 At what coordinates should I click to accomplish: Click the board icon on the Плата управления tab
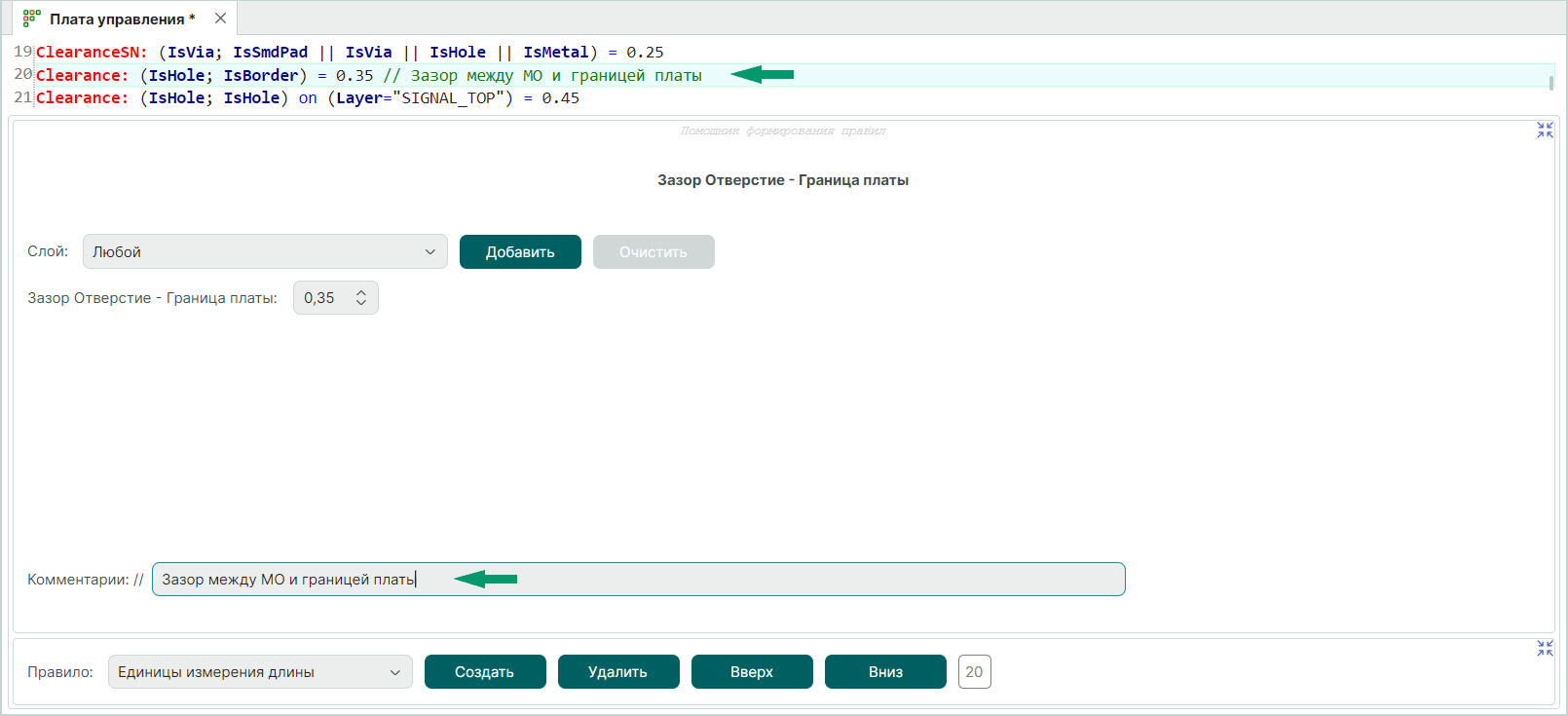(31, 19)
